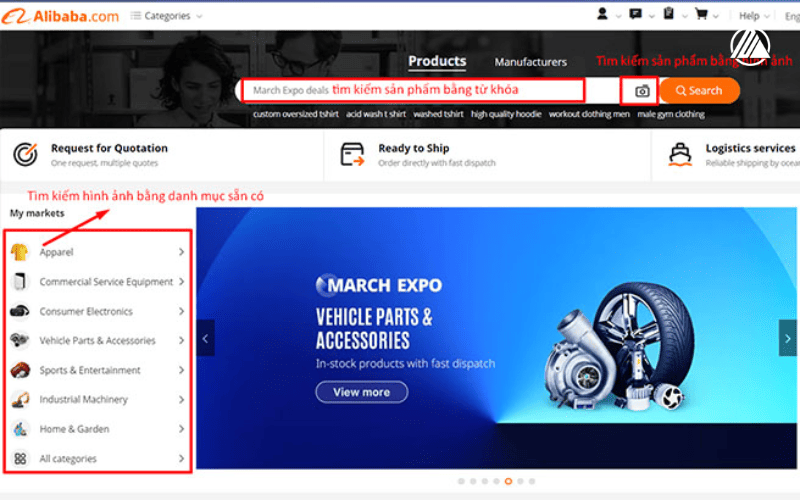Select suggestion 'acid wash t shirt'
Screen dimensions: 800x500
pyautogui.click(x=376, y=114)
